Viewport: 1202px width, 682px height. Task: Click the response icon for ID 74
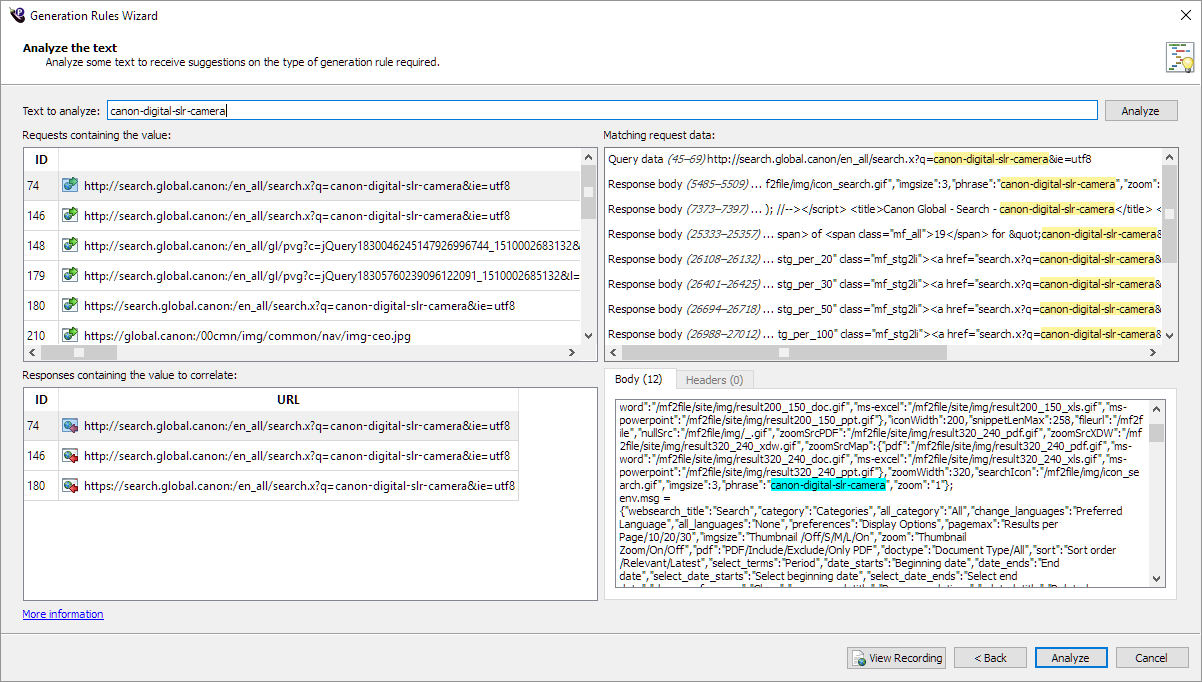[x=70, y=426]
